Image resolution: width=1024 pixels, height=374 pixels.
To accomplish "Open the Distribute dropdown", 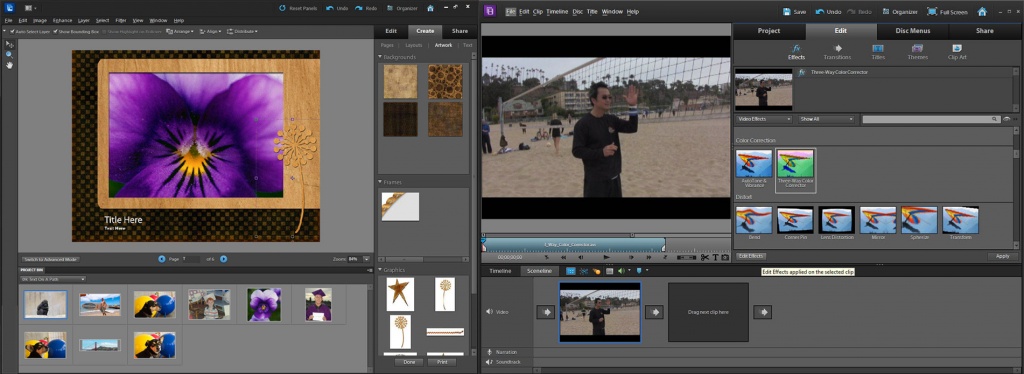I will (242, 31).
